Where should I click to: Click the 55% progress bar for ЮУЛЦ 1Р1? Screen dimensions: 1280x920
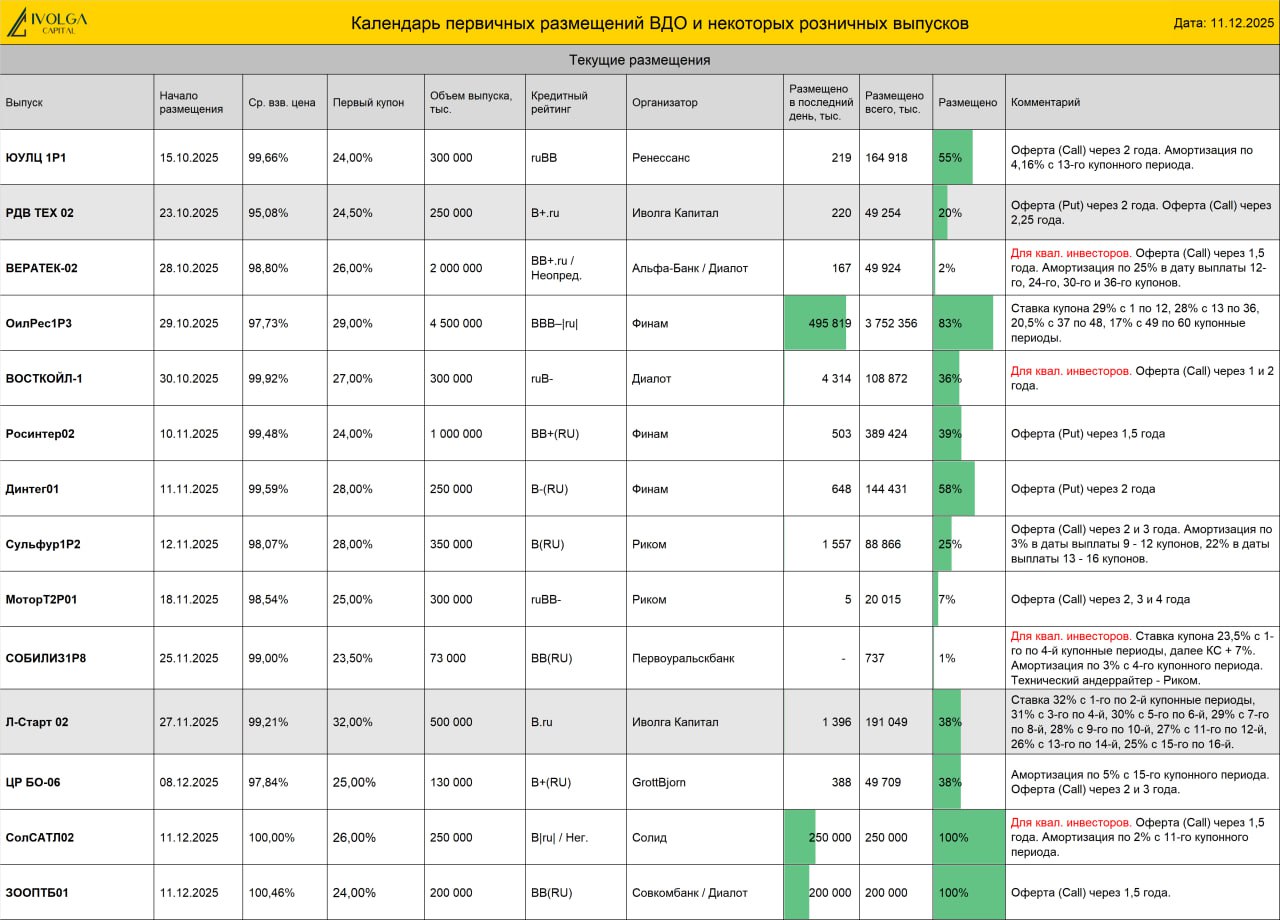coord(953,157)
